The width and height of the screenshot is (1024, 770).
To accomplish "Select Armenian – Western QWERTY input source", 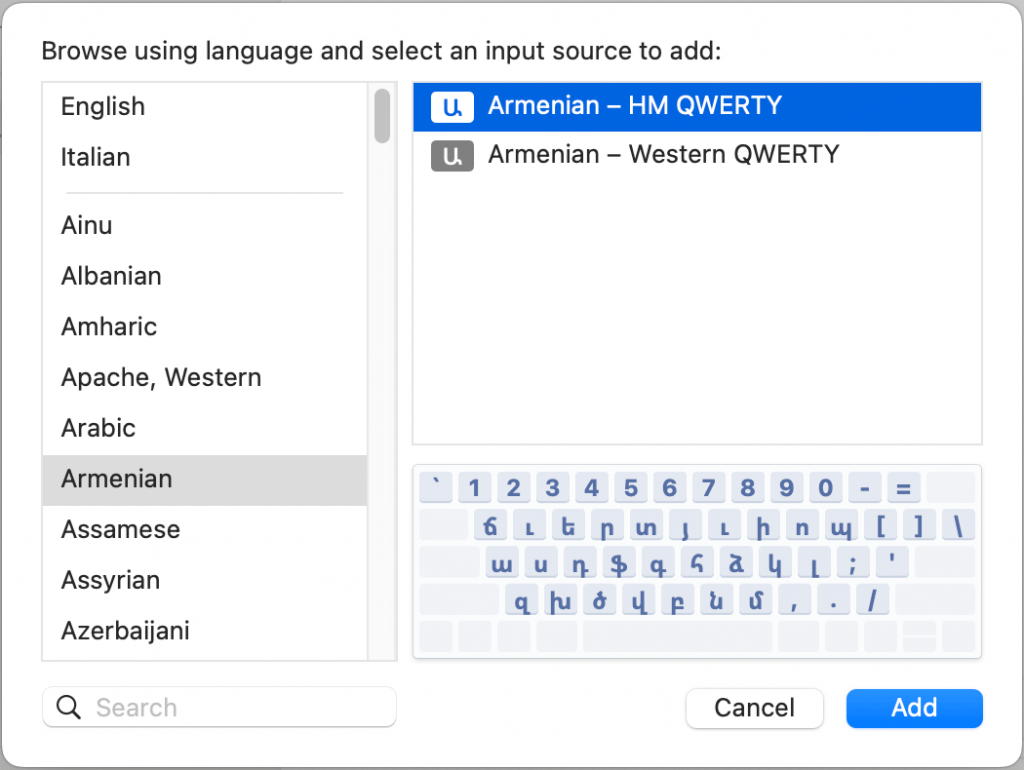I will [x=697, y=155].
